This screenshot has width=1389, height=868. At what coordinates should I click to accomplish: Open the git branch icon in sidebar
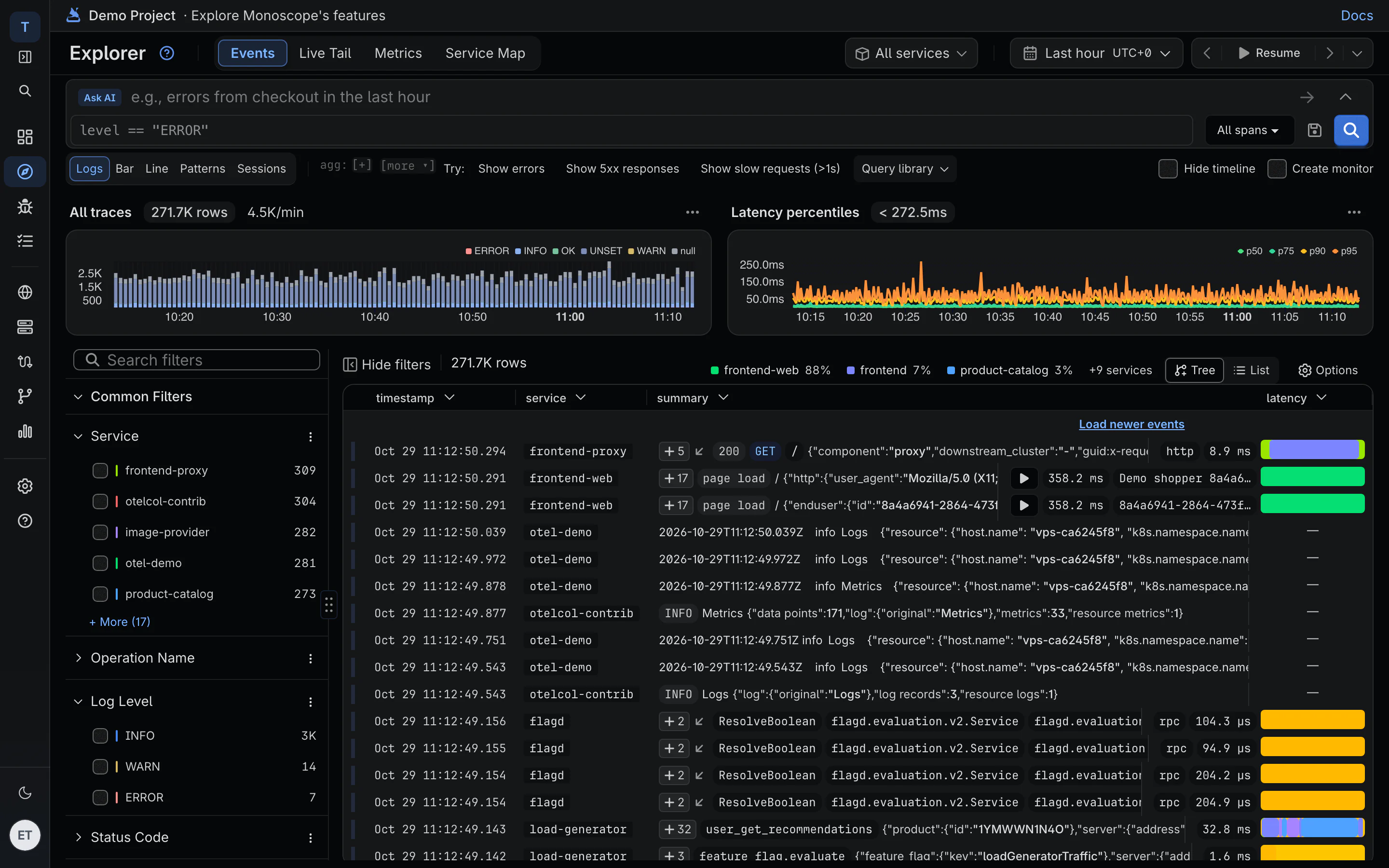[25, 396]
